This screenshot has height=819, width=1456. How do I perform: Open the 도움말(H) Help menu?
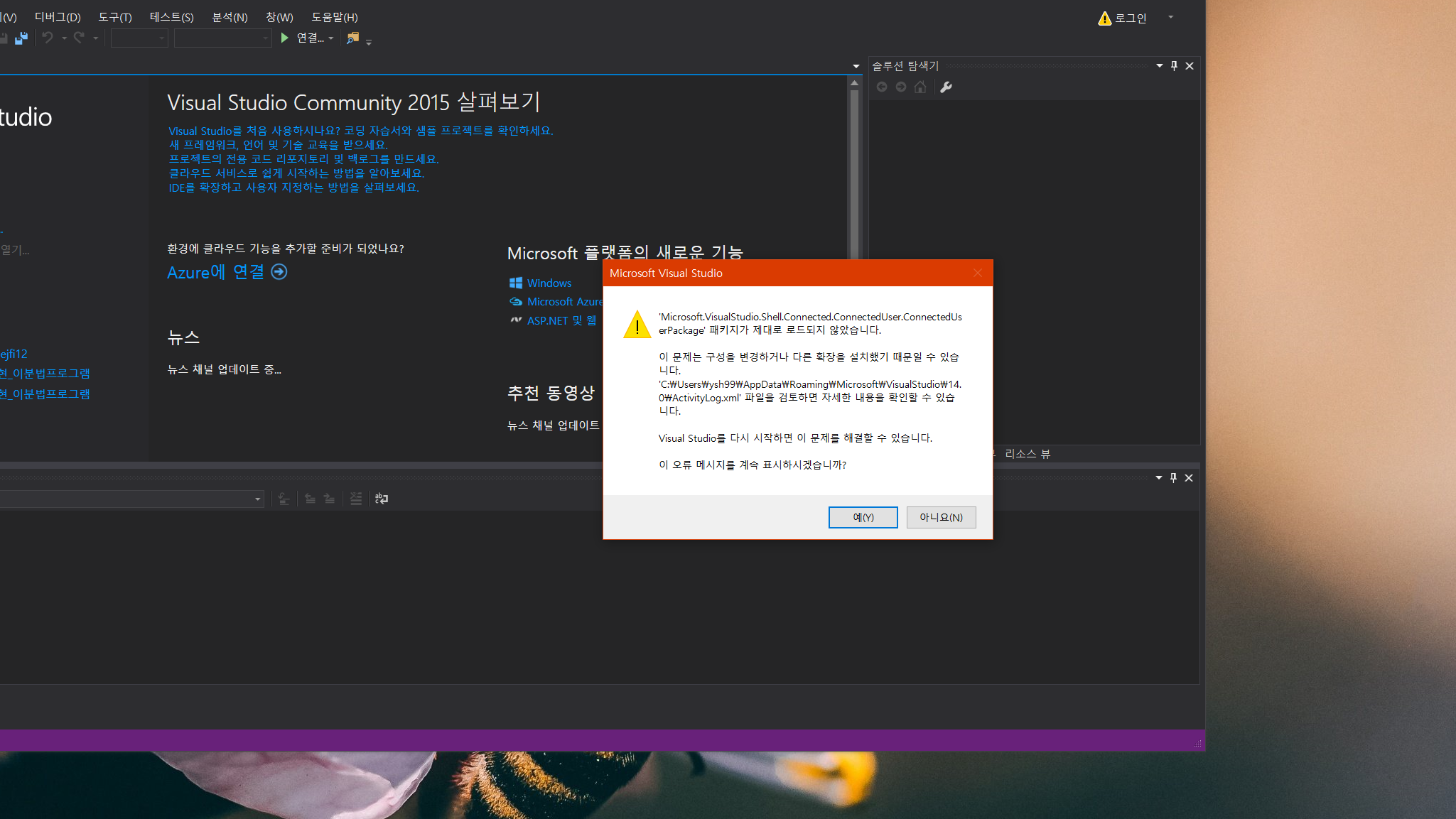click(x=334, y=17)
